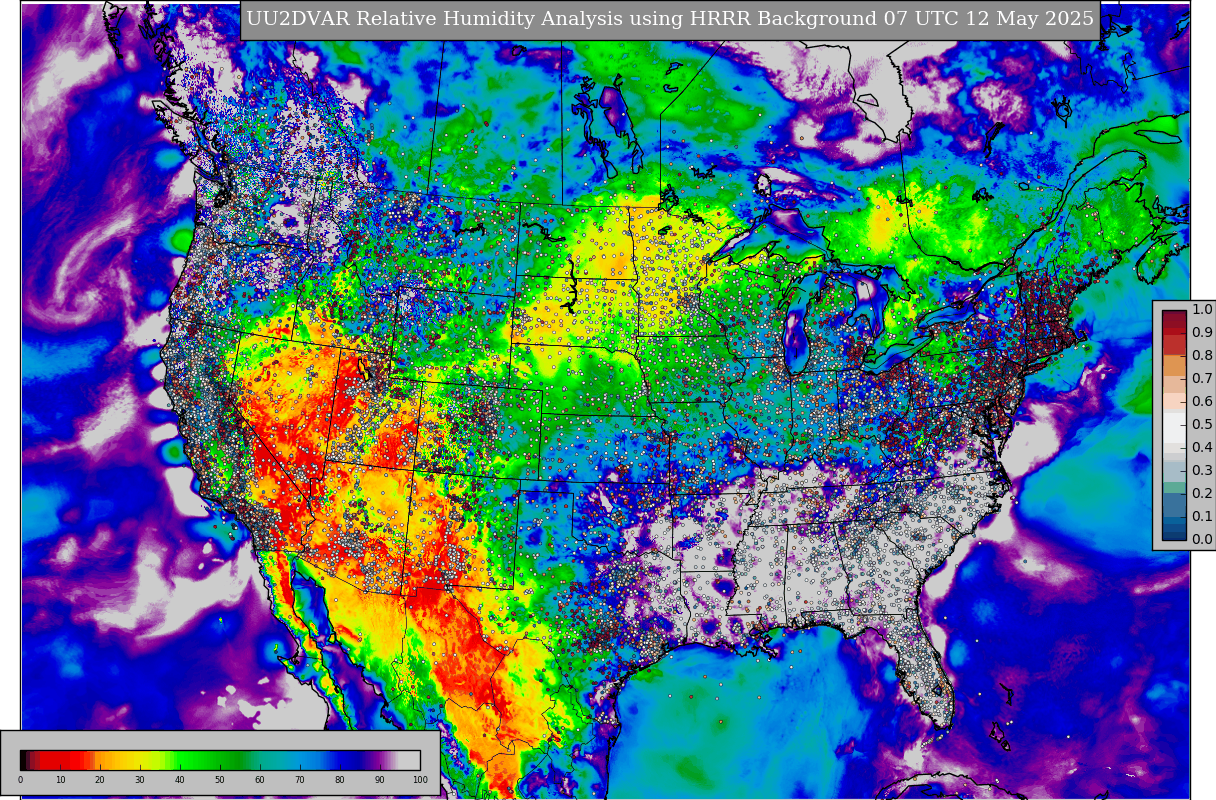Click the 100 tick label on humidity colorbar
The height and width of the screenshot is (800, 1216).
pos(420,780)
